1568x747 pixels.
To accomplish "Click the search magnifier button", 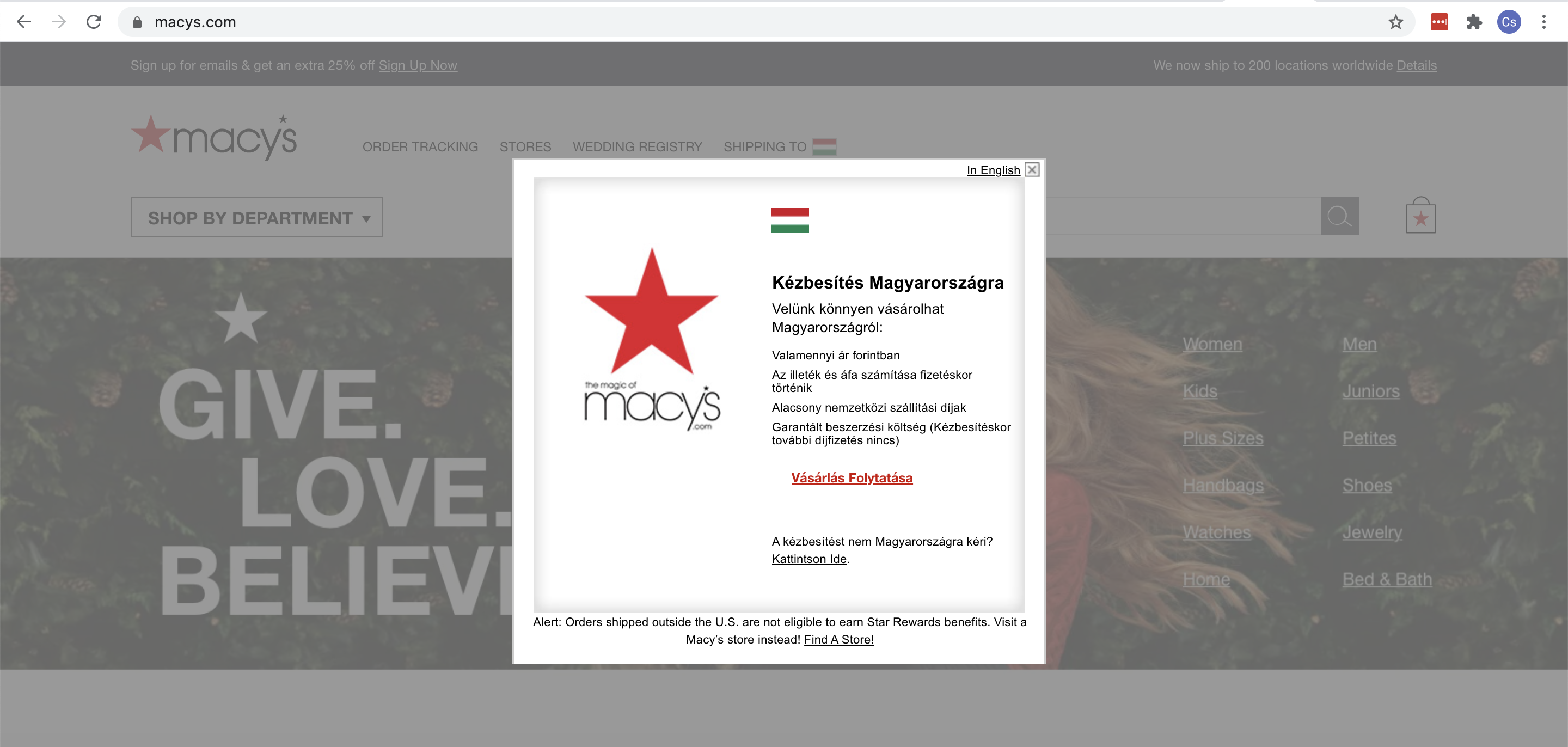I will click(1339, 216).
